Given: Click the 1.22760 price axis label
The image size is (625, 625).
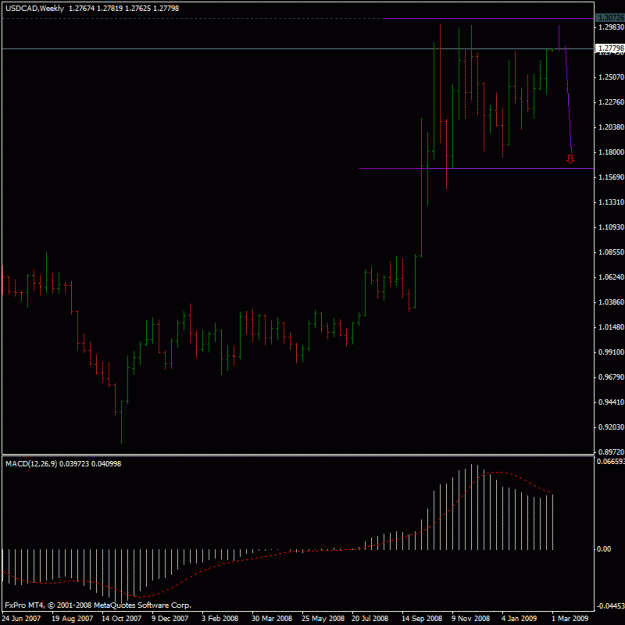Looking at the screenshot, I should click(x=611, y=102).
